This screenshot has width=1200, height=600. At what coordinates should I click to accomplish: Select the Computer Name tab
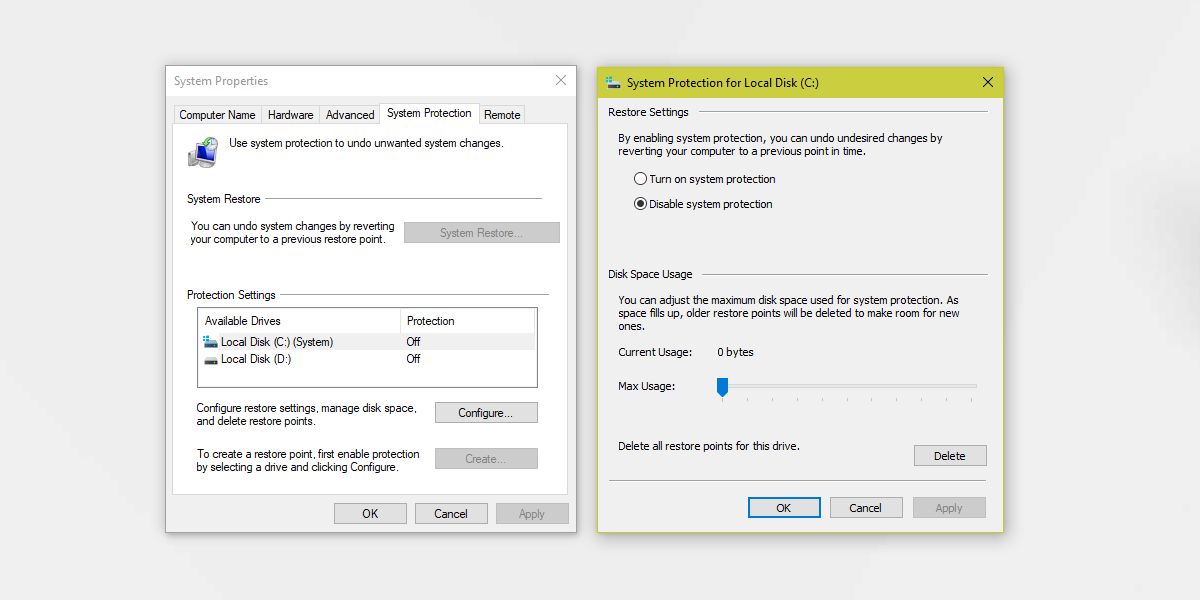217,114
